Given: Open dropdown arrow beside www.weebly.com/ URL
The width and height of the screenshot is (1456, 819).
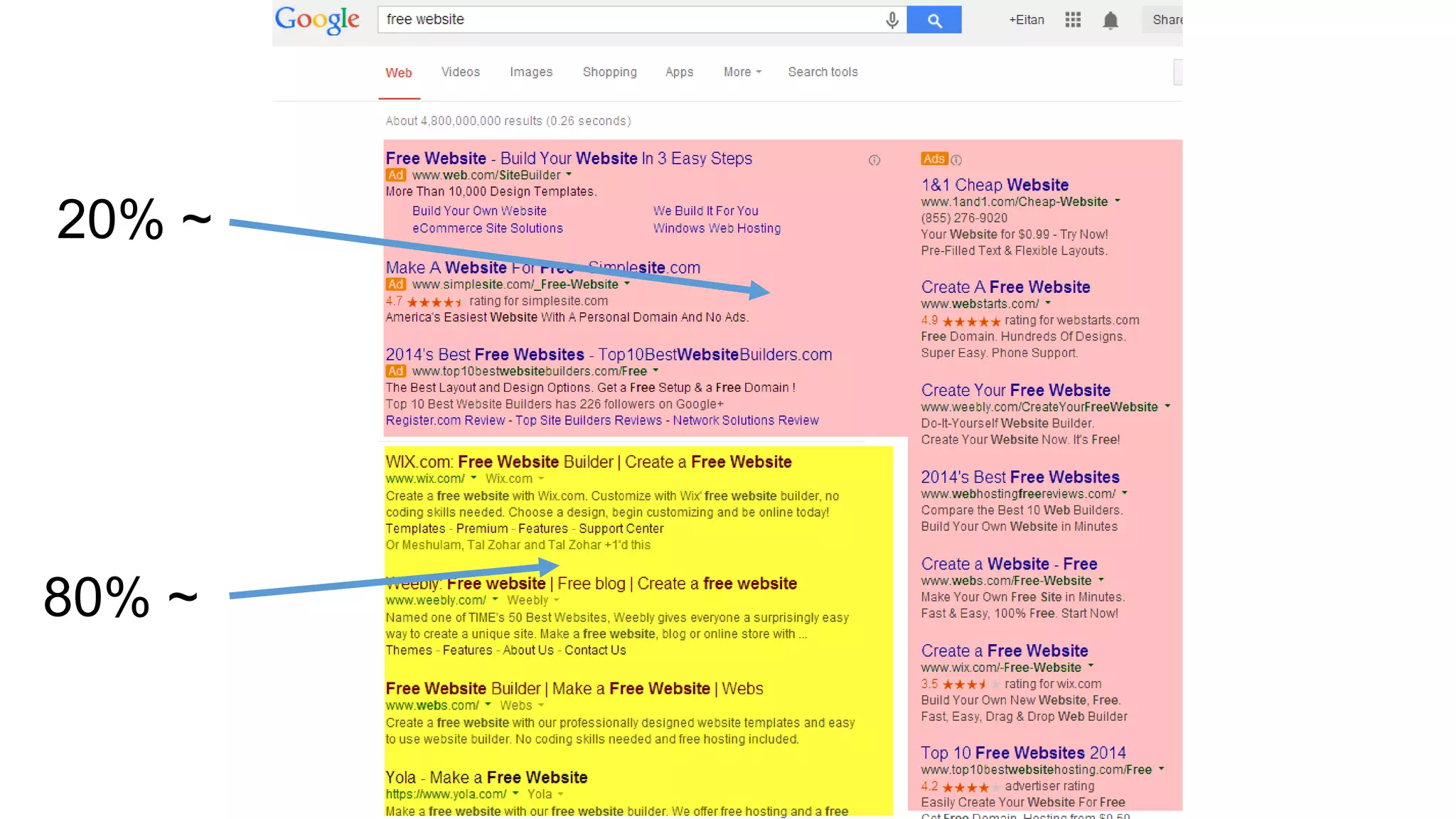Looking at the screenshot, I should point(495,599).
